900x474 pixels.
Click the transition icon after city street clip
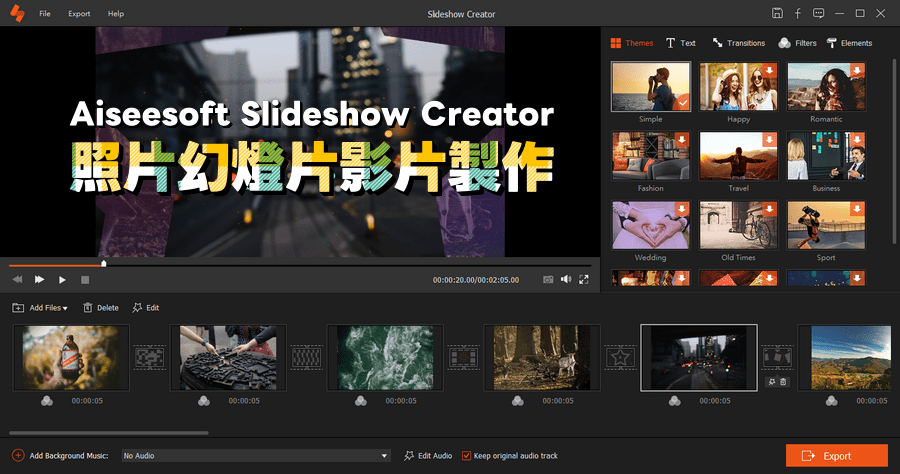(777, 358)
